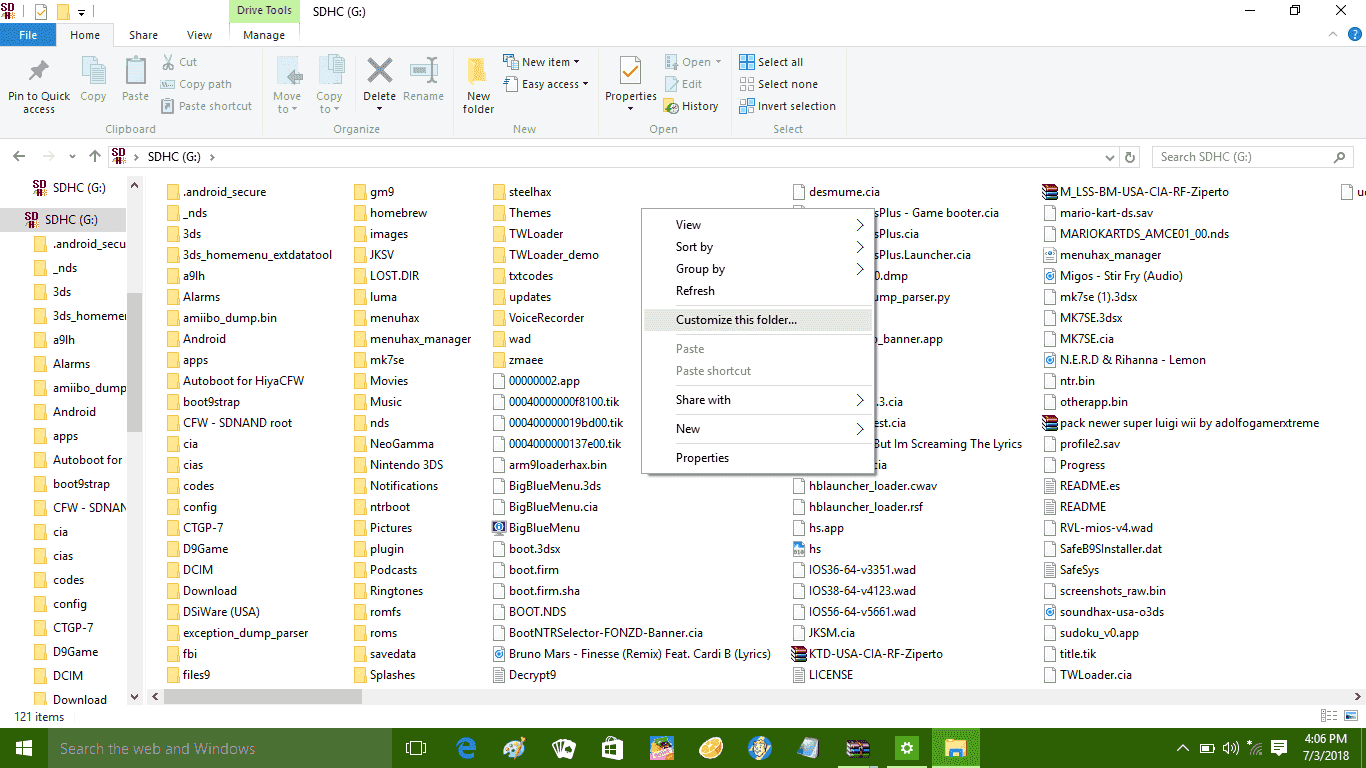This screenshot has width=1366, height=768.
Task: Click Search the web and Windows box
Action: click(220, 748)
